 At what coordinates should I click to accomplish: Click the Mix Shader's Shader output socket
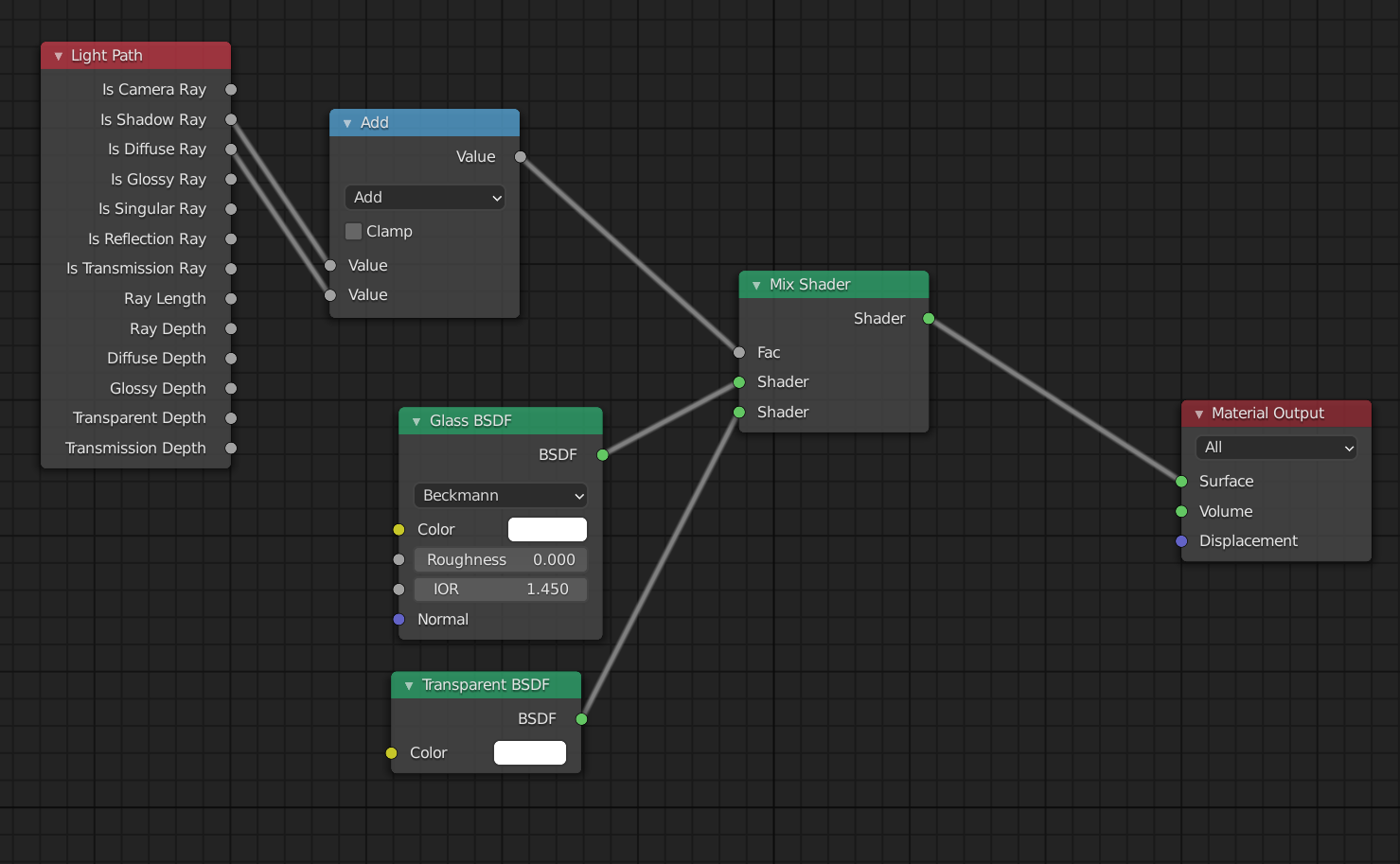point(929,319)
